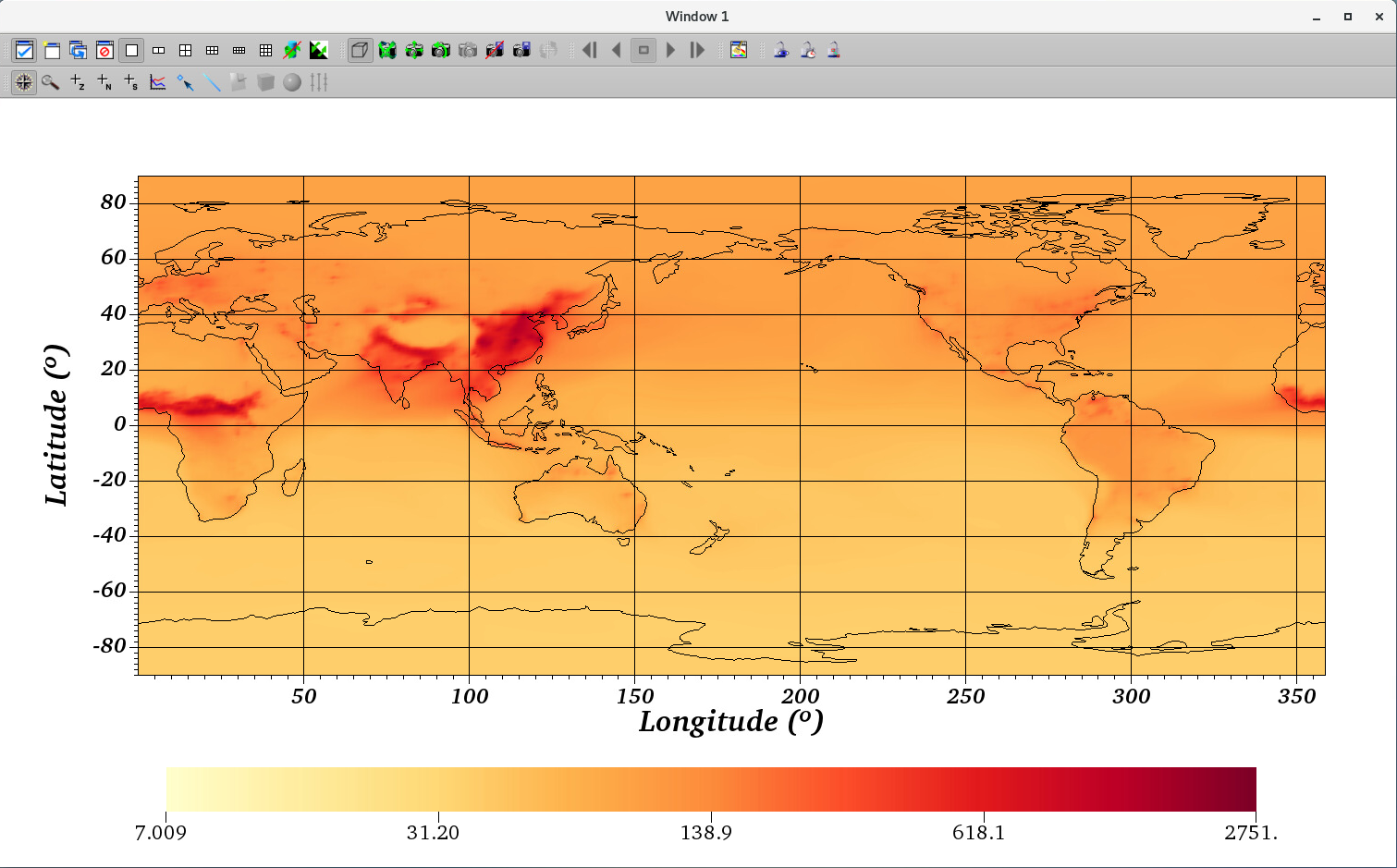The width and height of the screenshot is (1397, 868).
Task: Toggle the active window checkmark button
Action: pyautogui.click(x=24, y=50)
